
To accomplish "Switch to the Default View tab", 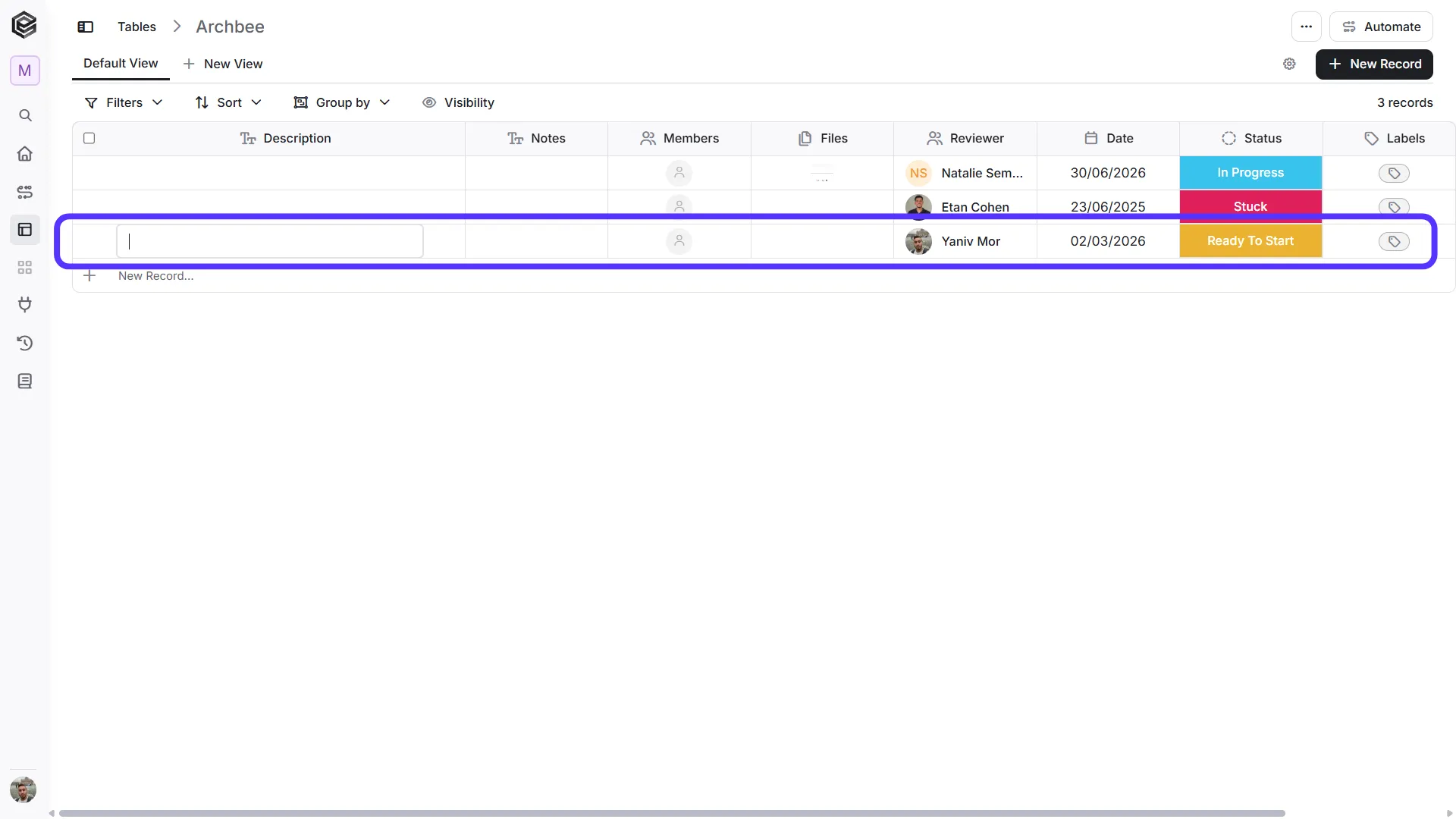I will click(x=121, y=64).
